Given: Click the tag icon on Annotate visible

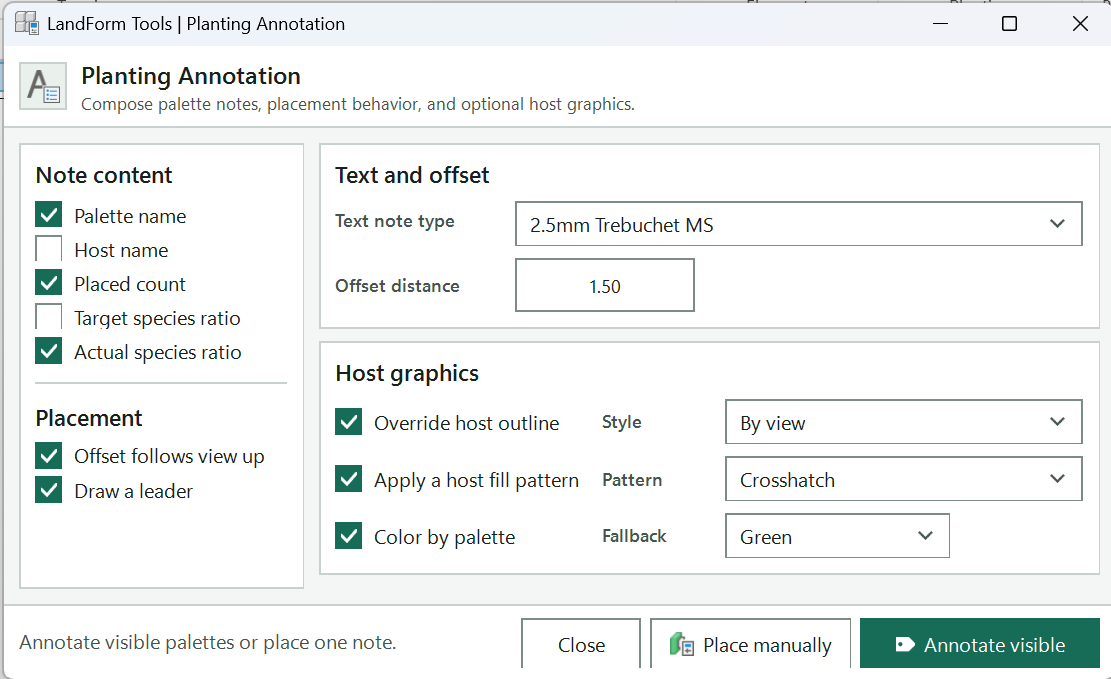Looking at the screenshot, I should (904, 644).
